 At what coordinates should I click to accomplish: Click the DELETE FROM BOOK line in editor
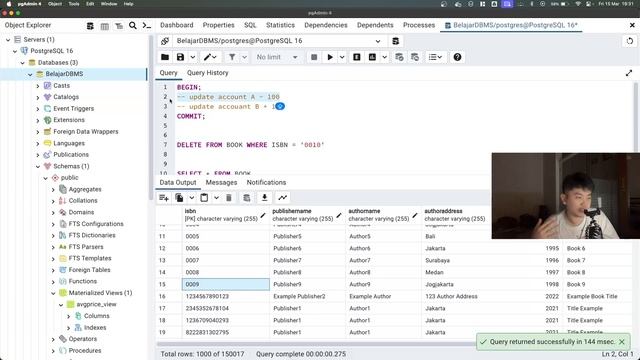tap(250, 145)
